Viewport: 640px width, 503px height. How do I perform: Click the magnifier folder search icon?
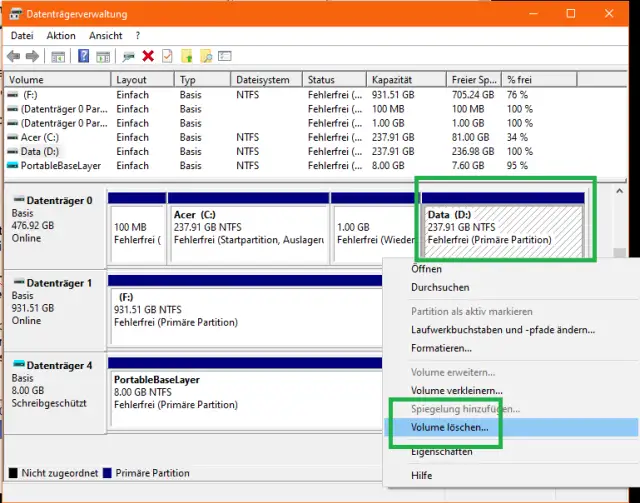coord(207,56)
